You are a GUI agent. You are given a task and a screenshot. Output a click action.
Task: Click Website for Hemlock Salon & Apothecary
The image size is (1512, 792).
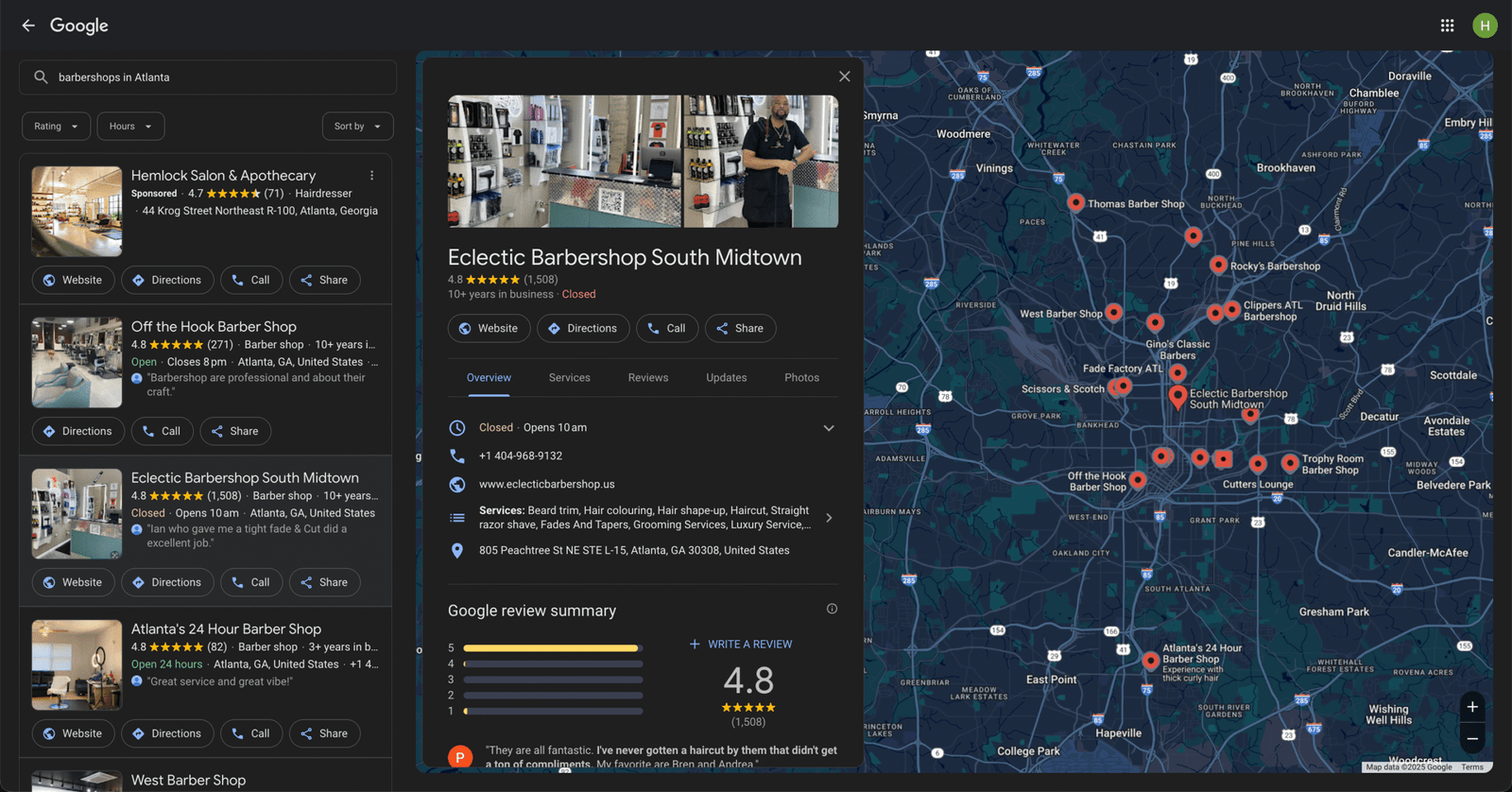click(73, 280)
